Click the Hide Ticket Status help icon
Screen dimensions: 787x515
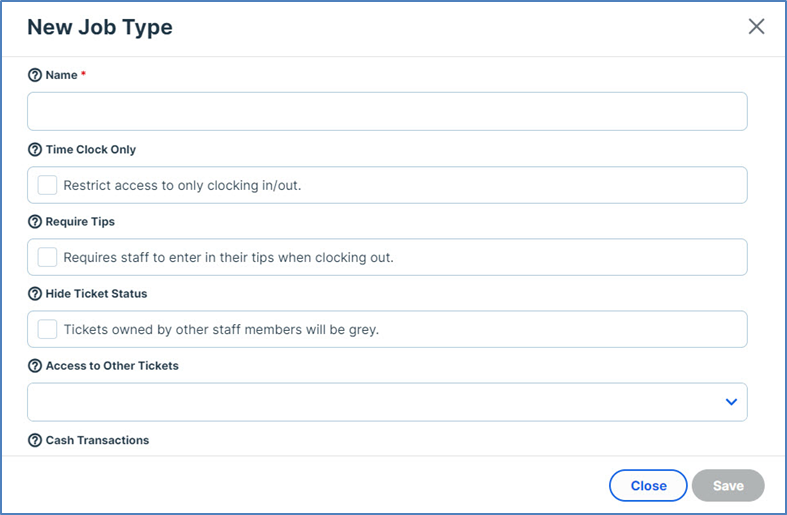(x=35, y=294)
